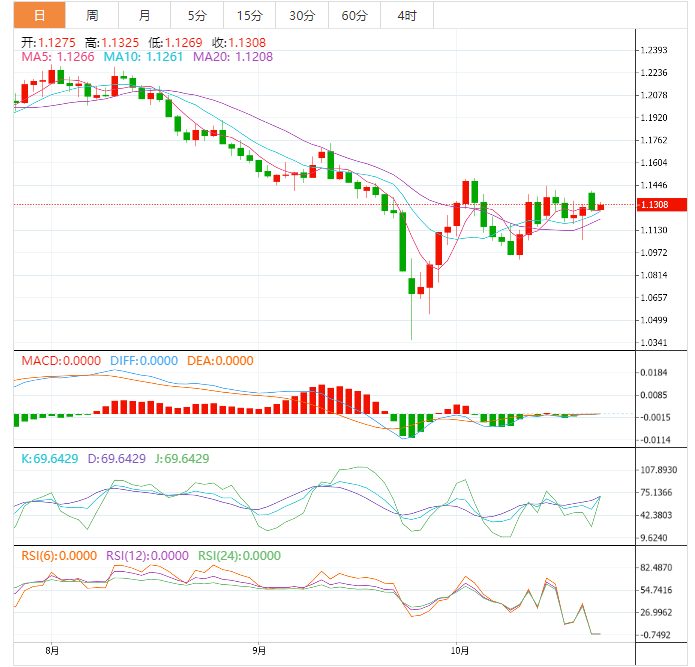Click the DIFF:0.0000 label
The image size is (695, 667).
[x=144, y=361]
